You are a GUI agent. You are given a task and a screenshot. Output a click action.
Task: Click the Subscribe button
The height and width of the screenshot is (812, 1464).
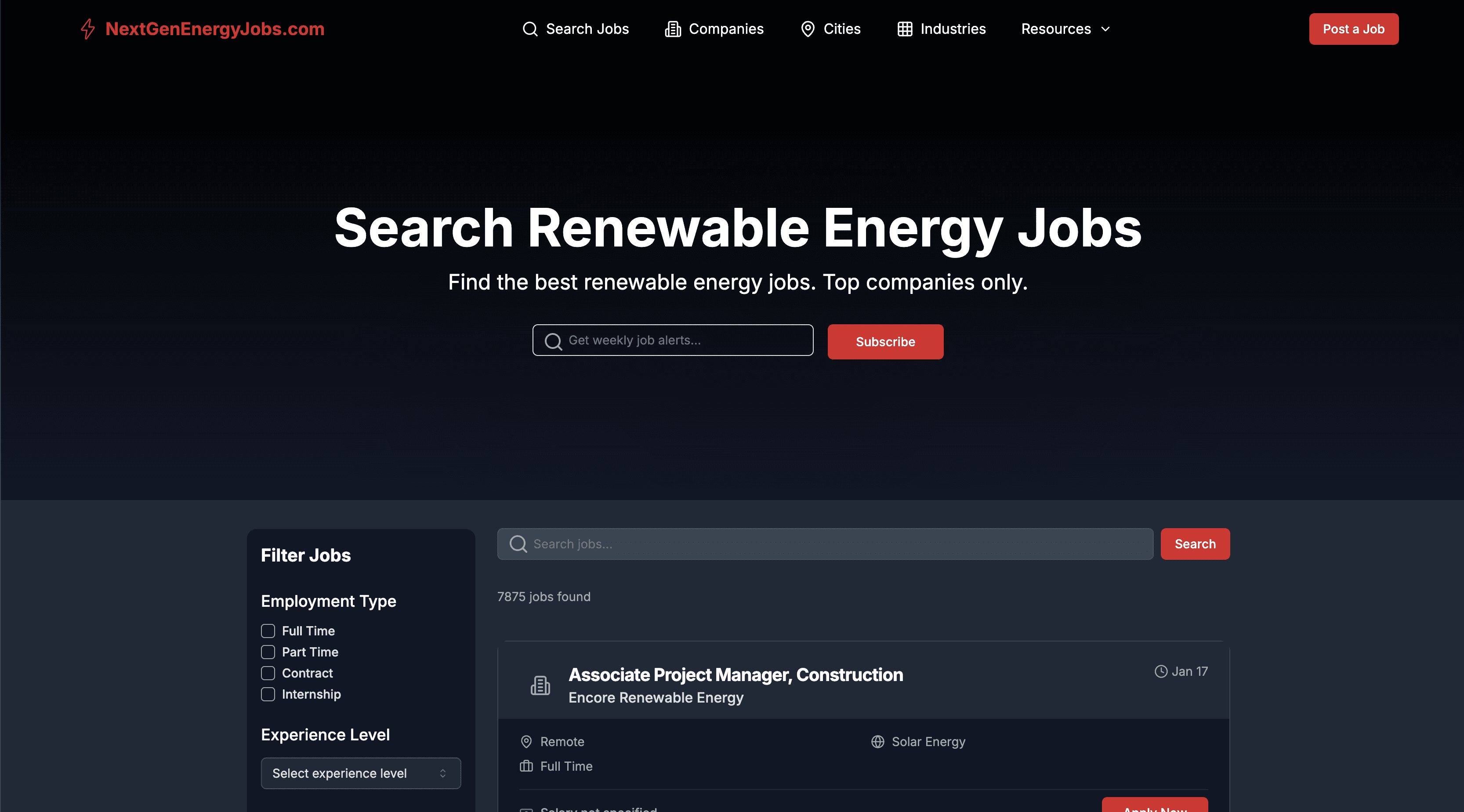[x=885, y=341]
